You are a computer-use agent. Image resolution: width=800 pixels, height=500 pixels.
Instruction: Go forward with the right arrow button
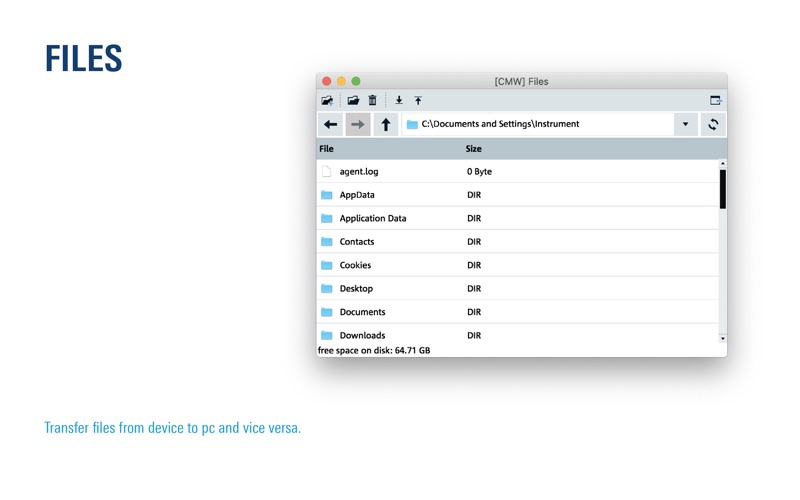(358, 124)
